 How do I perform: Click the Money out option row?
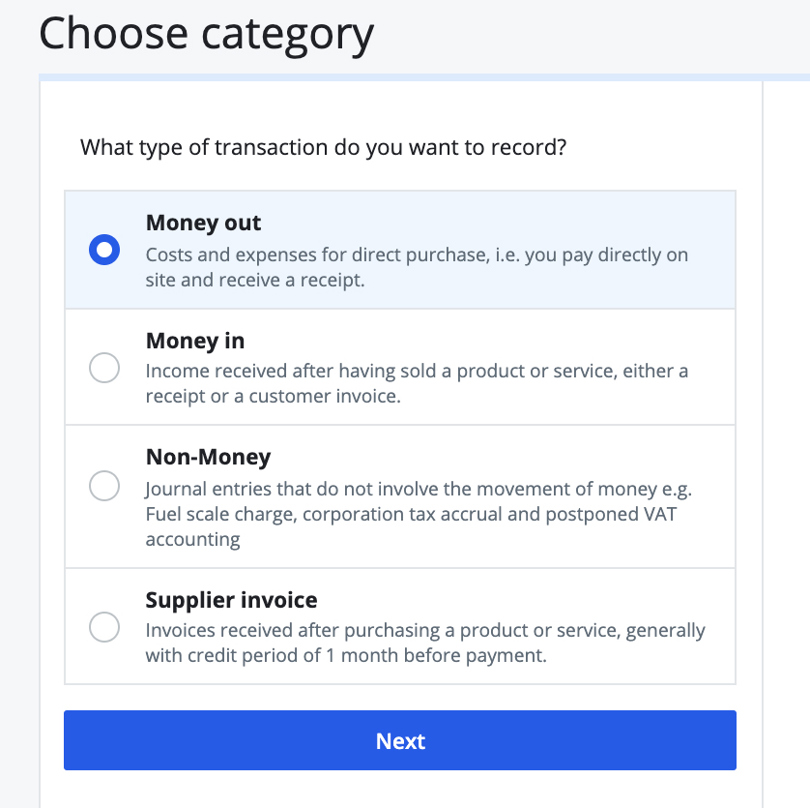[400, 250]
